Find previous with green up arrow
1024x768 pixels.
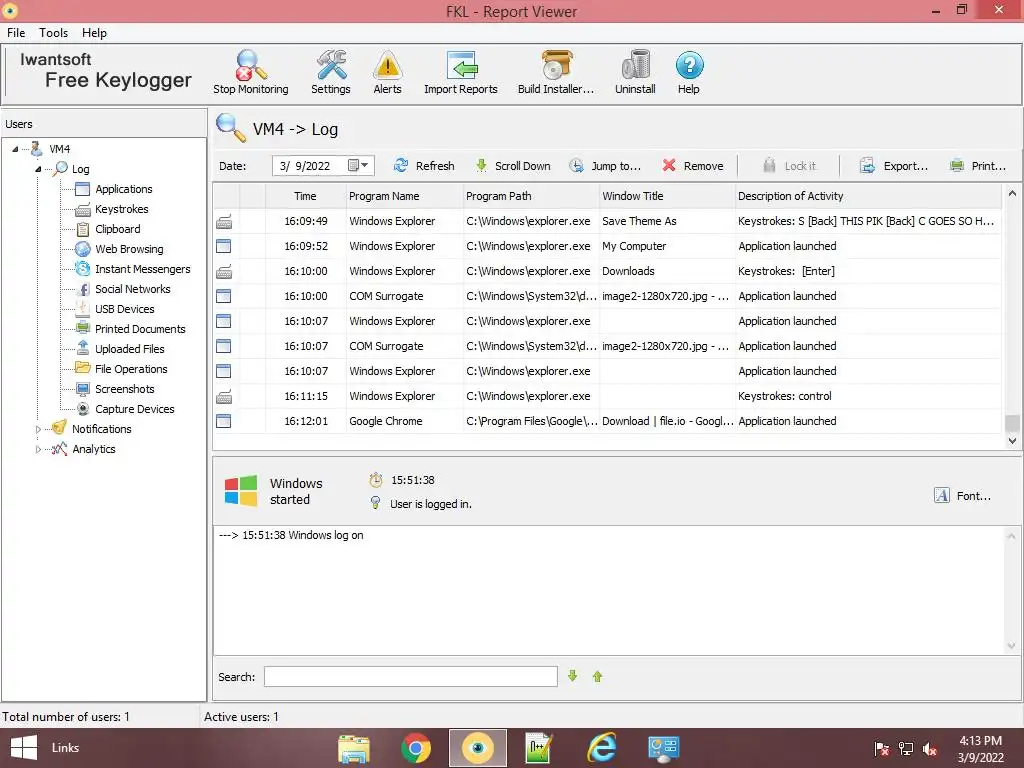(598, 677)
